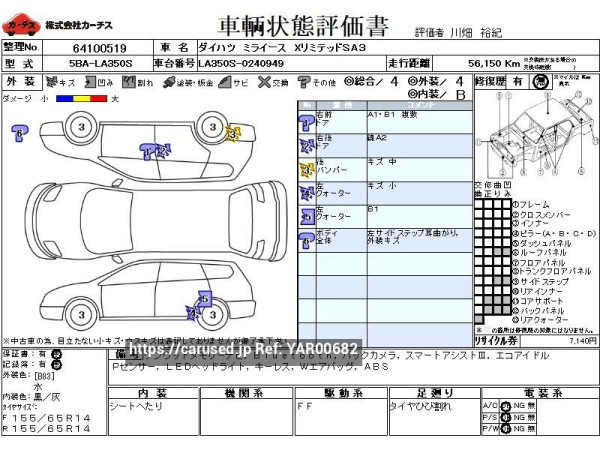Select the 割れ crack legend icon
Screen dimensions: 600x450
131,83
